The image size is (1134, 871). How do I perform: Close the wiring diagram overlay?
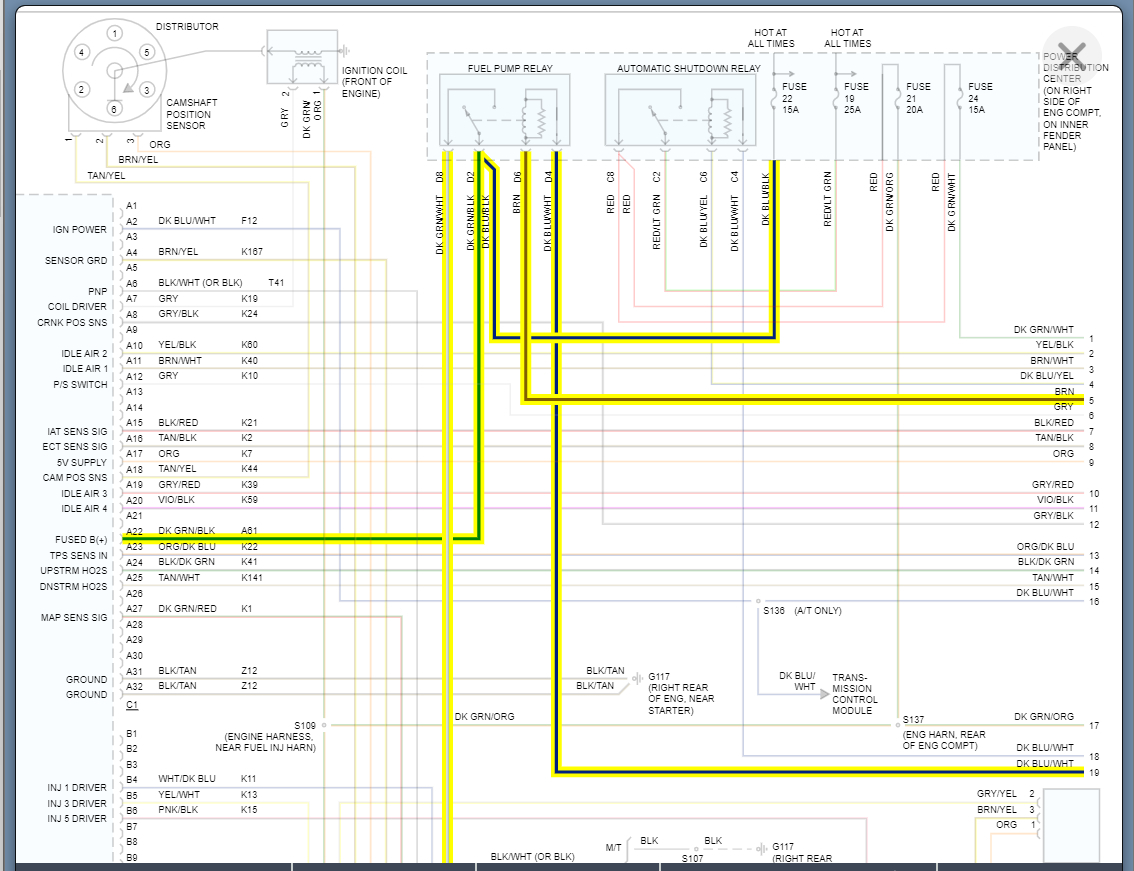pos(1071,56)
